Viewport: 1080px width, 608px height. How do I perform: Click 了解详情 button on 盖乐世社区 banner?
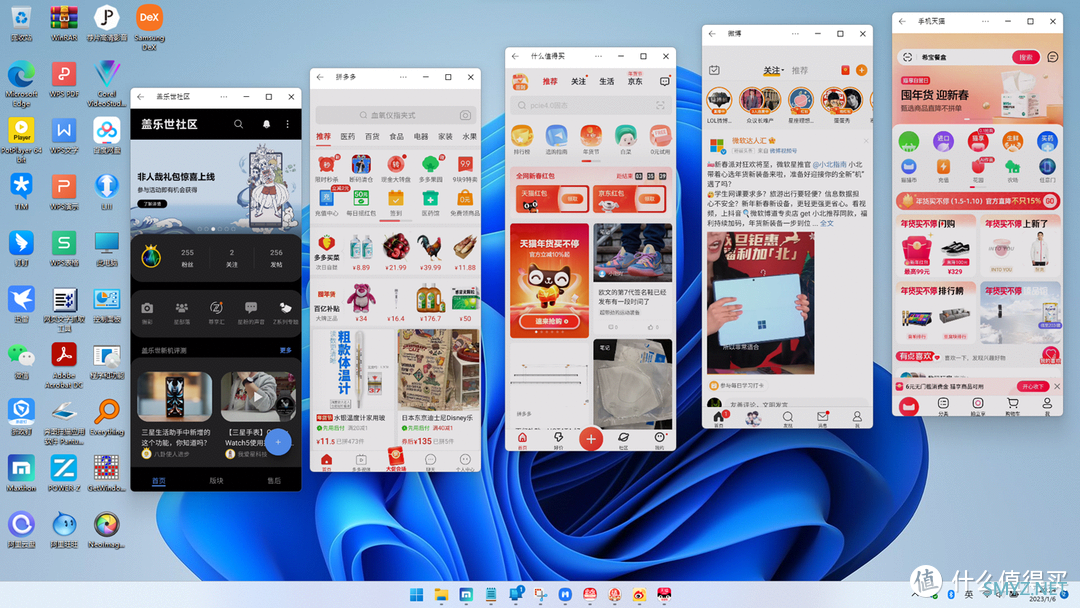click(x=152, y=204)
